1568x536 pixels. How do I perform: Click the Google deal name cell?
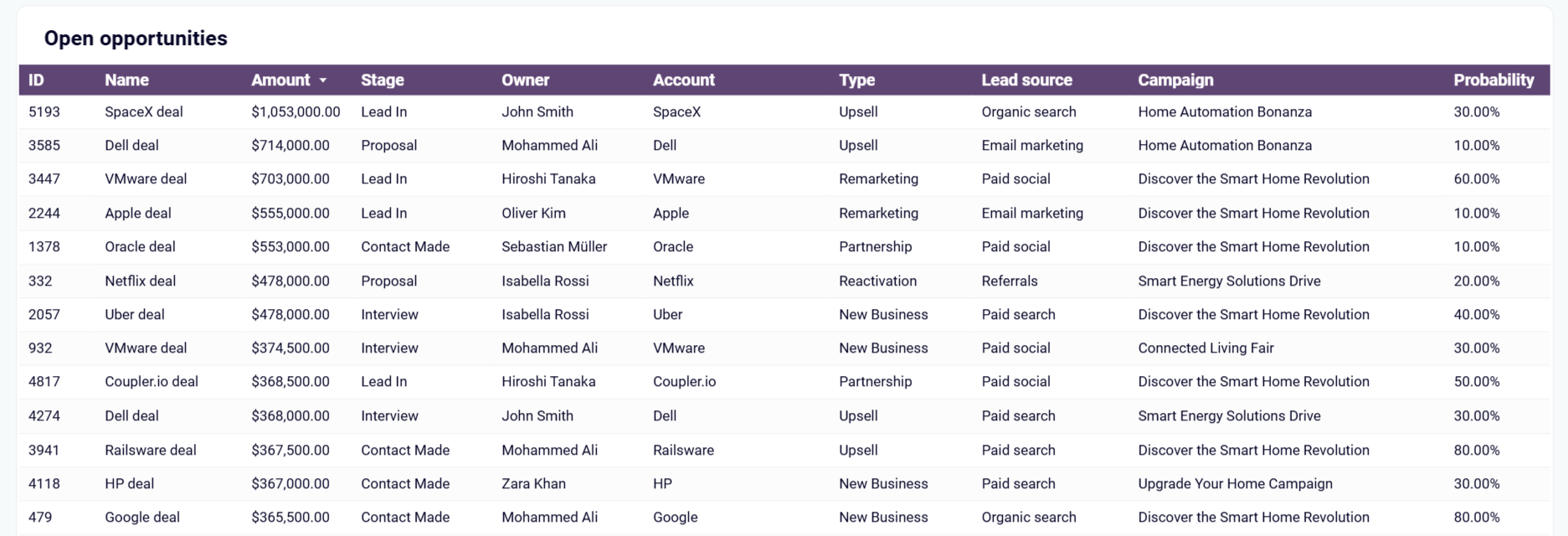142,518
